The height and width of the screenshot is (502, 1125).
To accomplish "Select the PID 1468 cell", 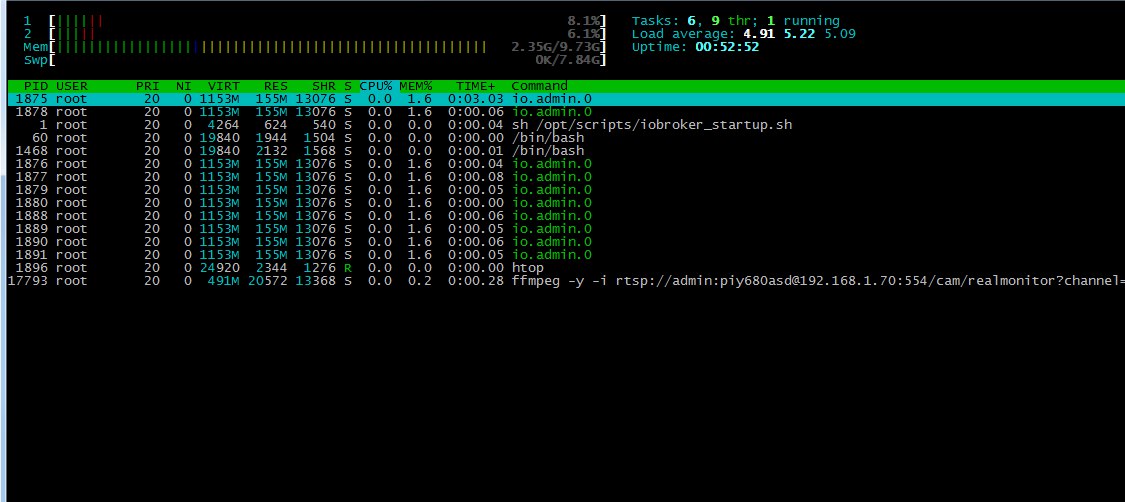I will pyautogui.click(x=32, y=151).
